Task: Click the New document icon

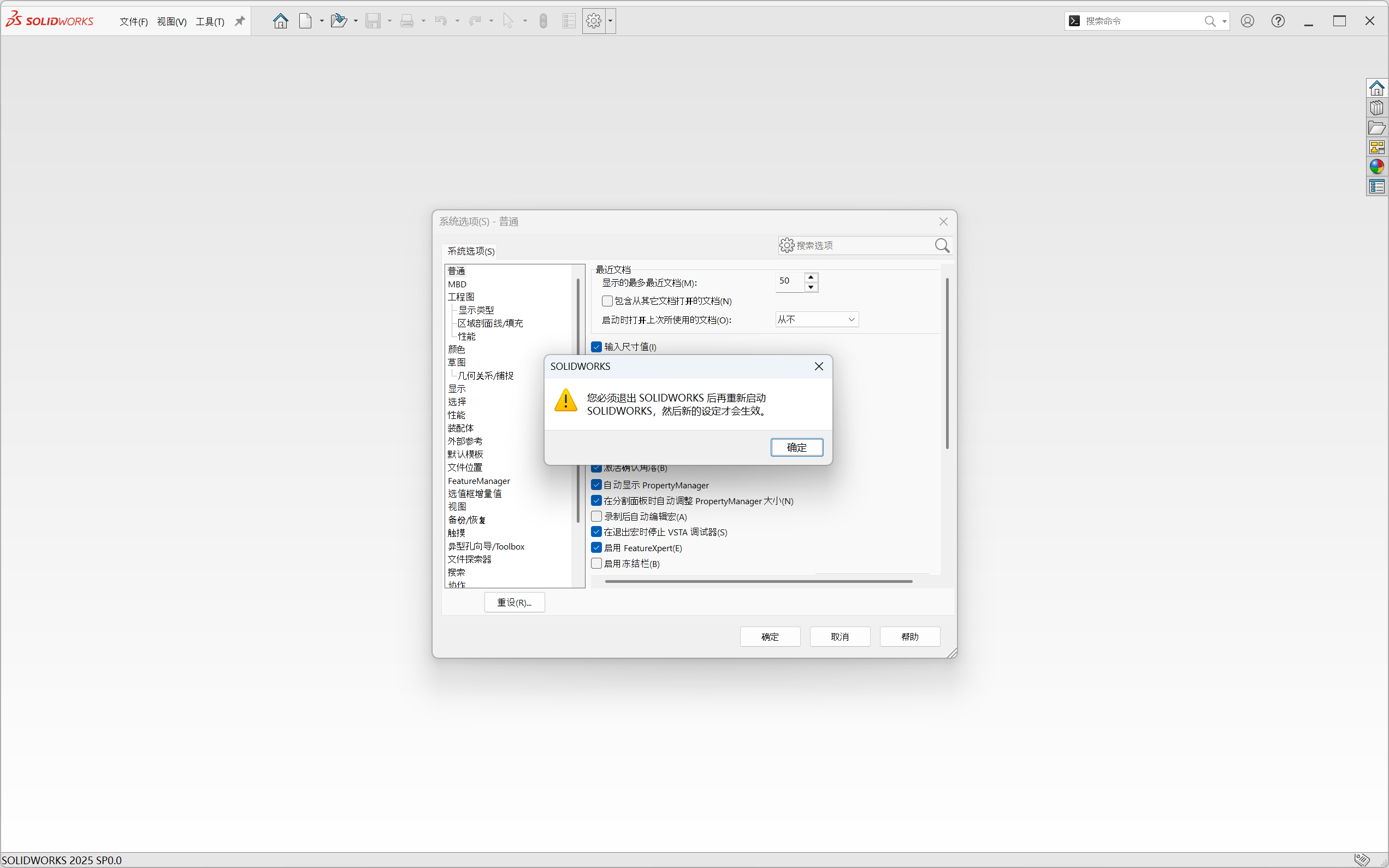Action: point(305,21)
